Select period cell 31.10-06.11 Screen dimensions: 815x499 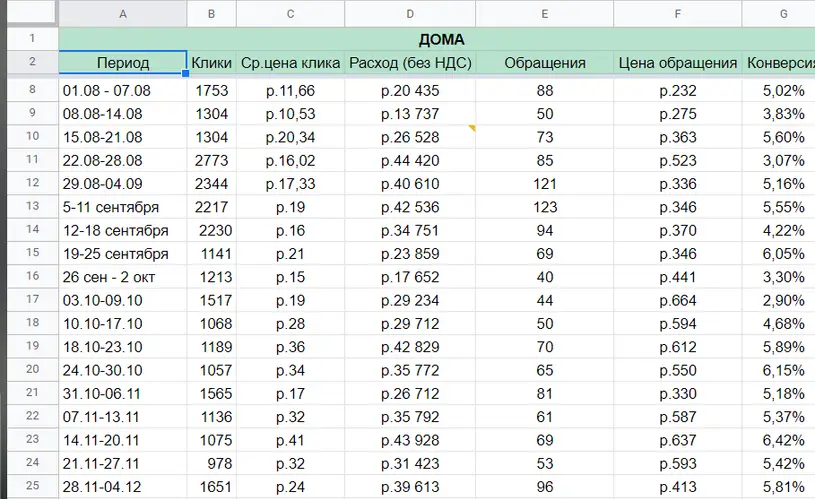click(x=123, y=393)
